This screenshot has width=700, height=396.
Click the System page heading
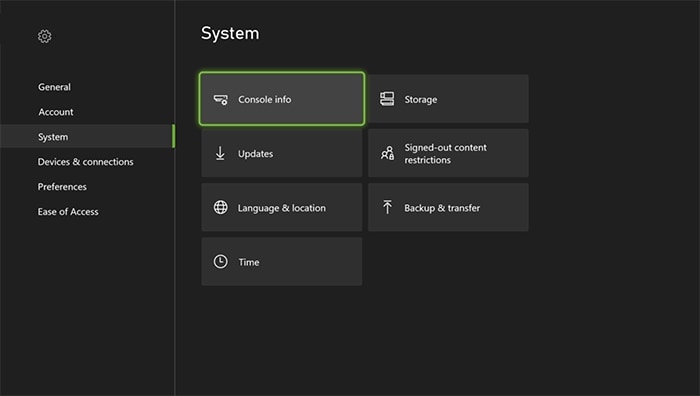230,33
